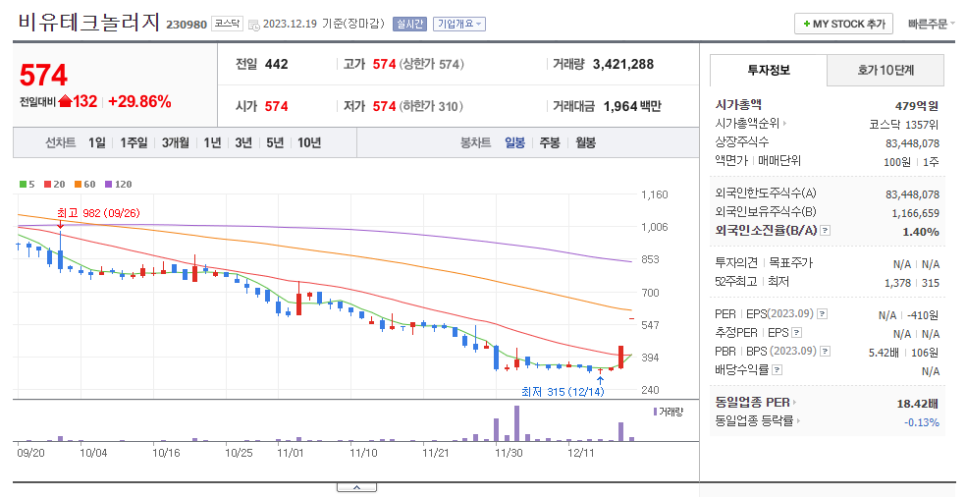Click the current price 574

(43, 75)
